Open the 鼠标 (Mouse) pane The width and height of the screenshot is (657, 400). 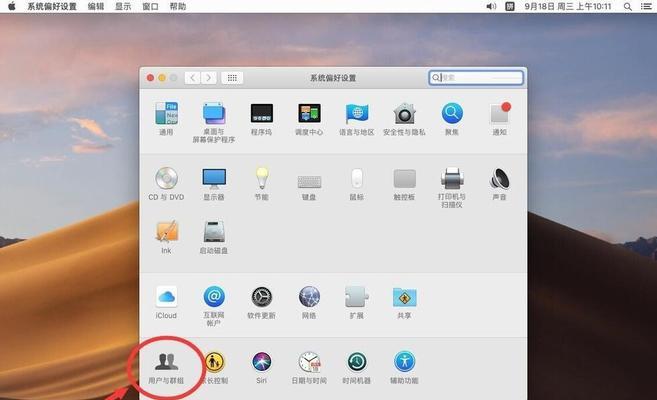(357, 183)
